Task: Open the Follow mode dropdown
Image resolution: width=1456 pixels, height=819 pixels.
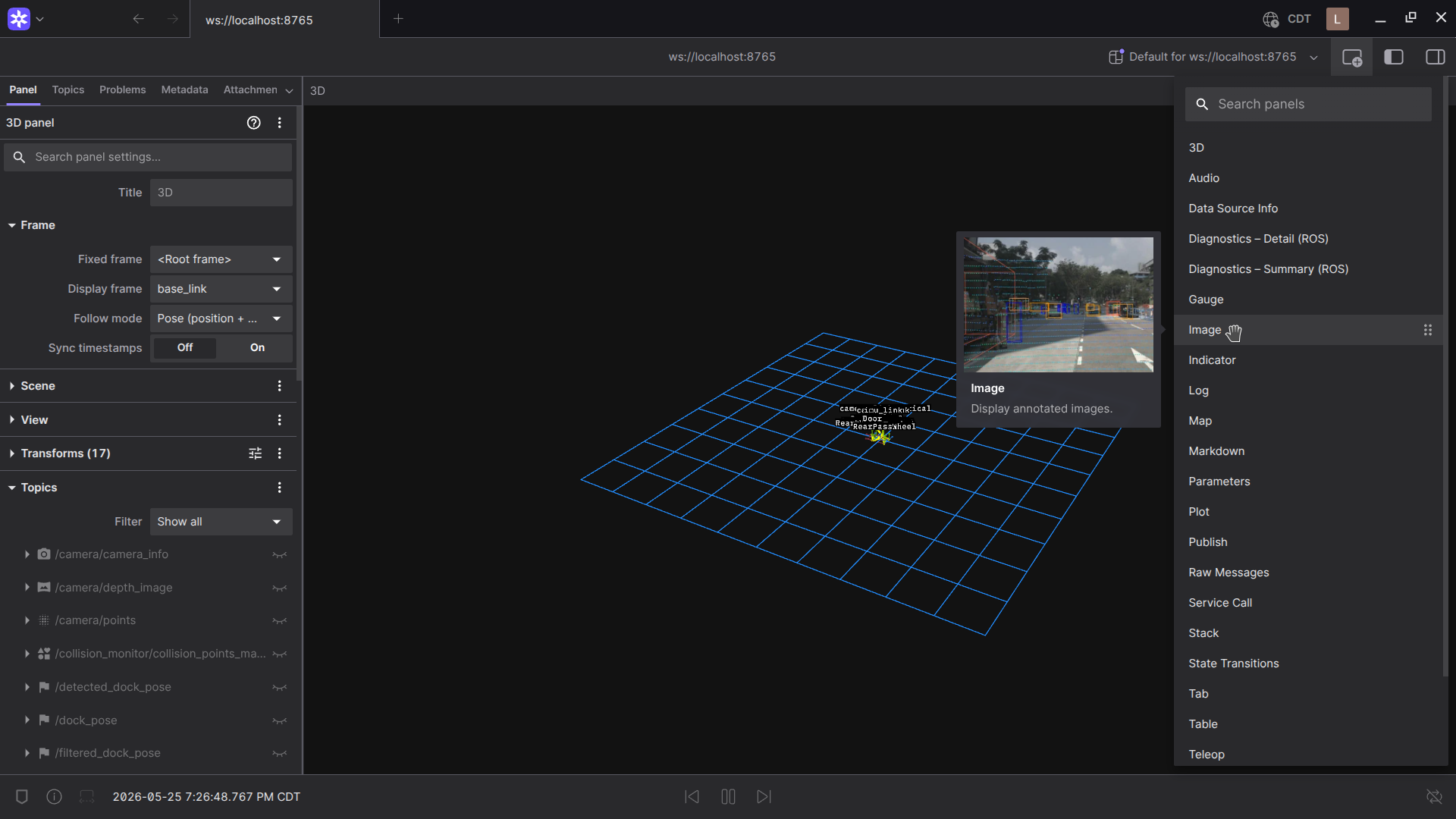Action: (221, 318)
